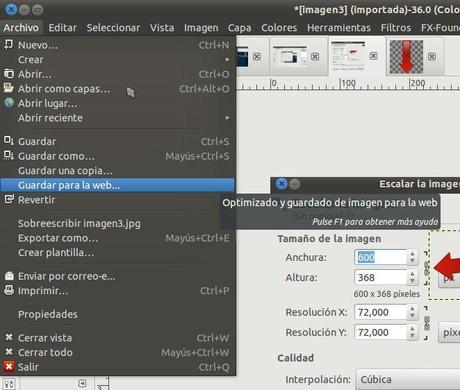Screen dimensions: 460x390
Task: Open the Seleccionar menu
Action: [x=113, y=27]
